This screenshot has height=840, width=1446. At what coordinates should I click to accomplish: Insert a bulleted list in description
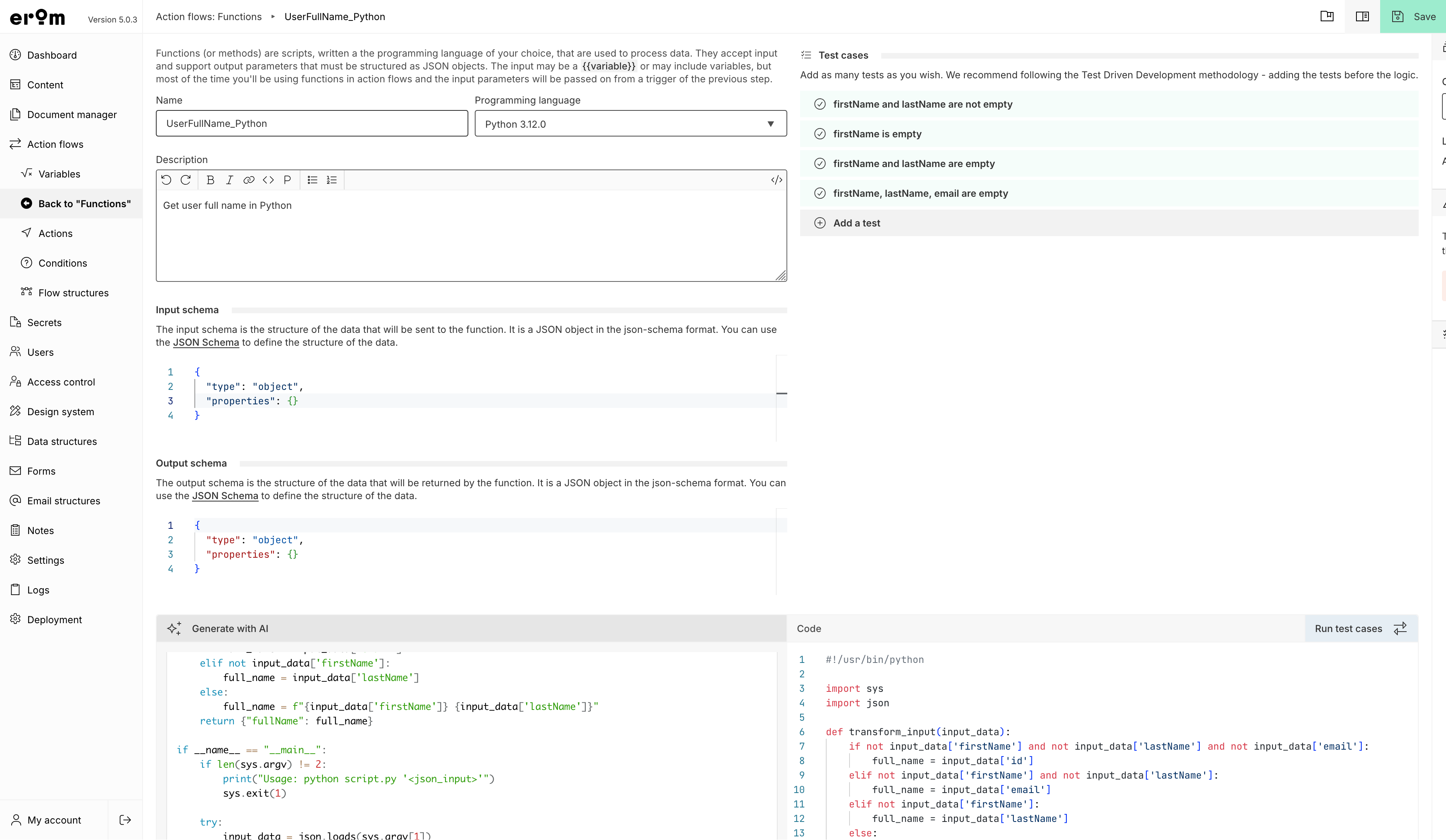pos(312,180)
